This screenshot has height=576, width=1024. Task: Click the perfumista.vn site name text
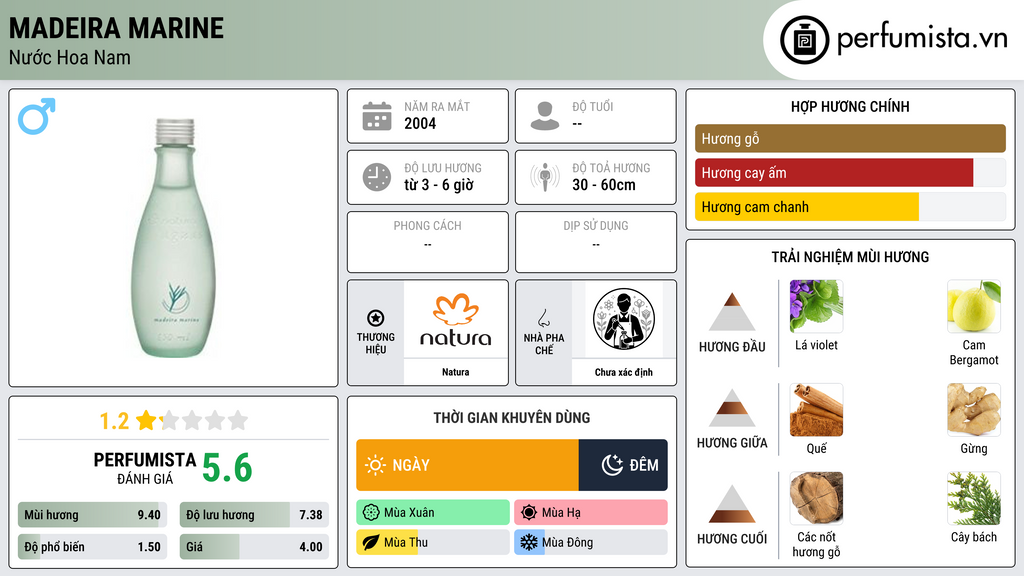point(922,39)
